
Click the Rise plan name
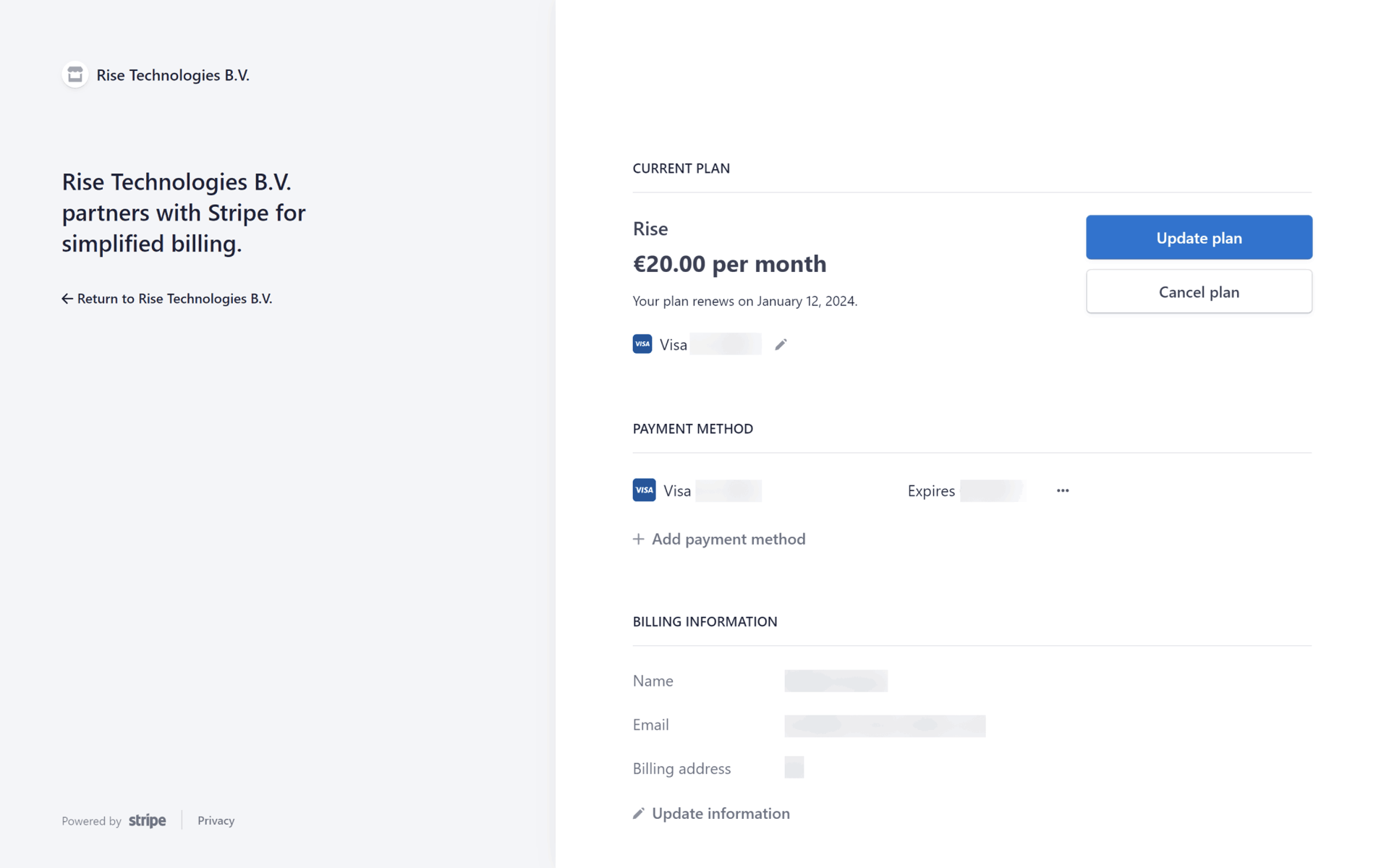click(x=650, y=229)
